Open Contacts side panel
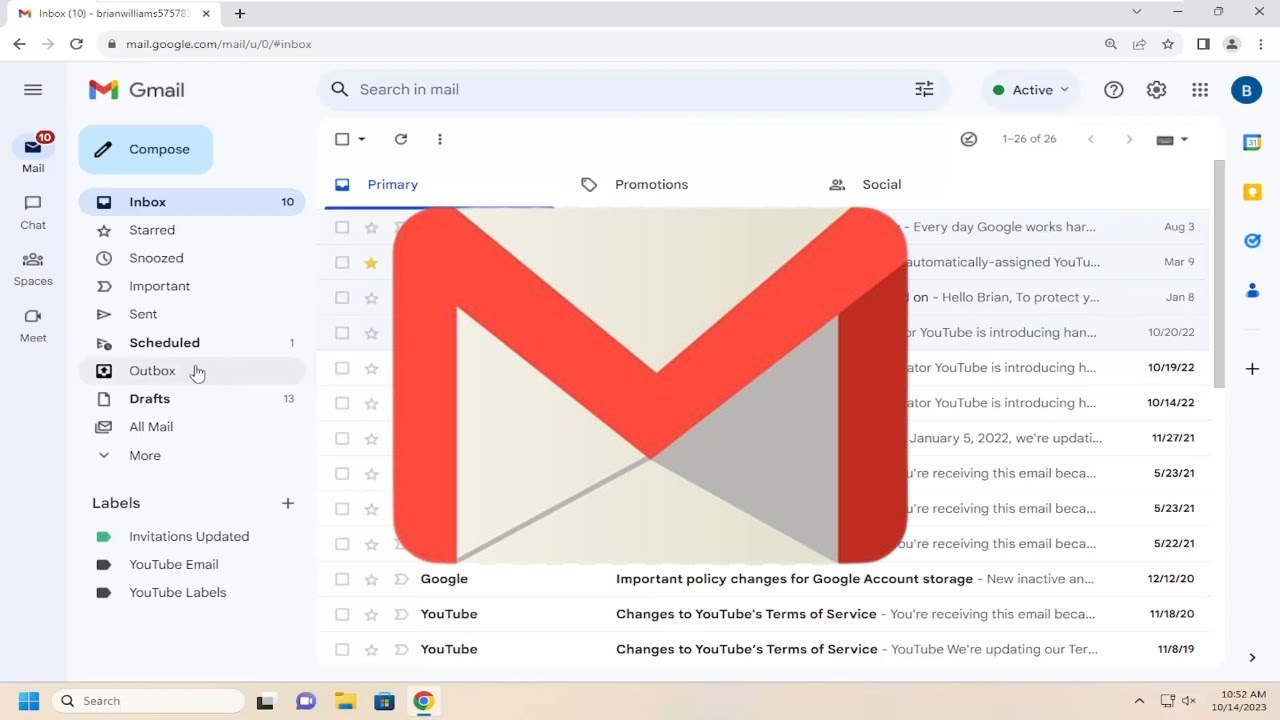 click(1252, 290)
